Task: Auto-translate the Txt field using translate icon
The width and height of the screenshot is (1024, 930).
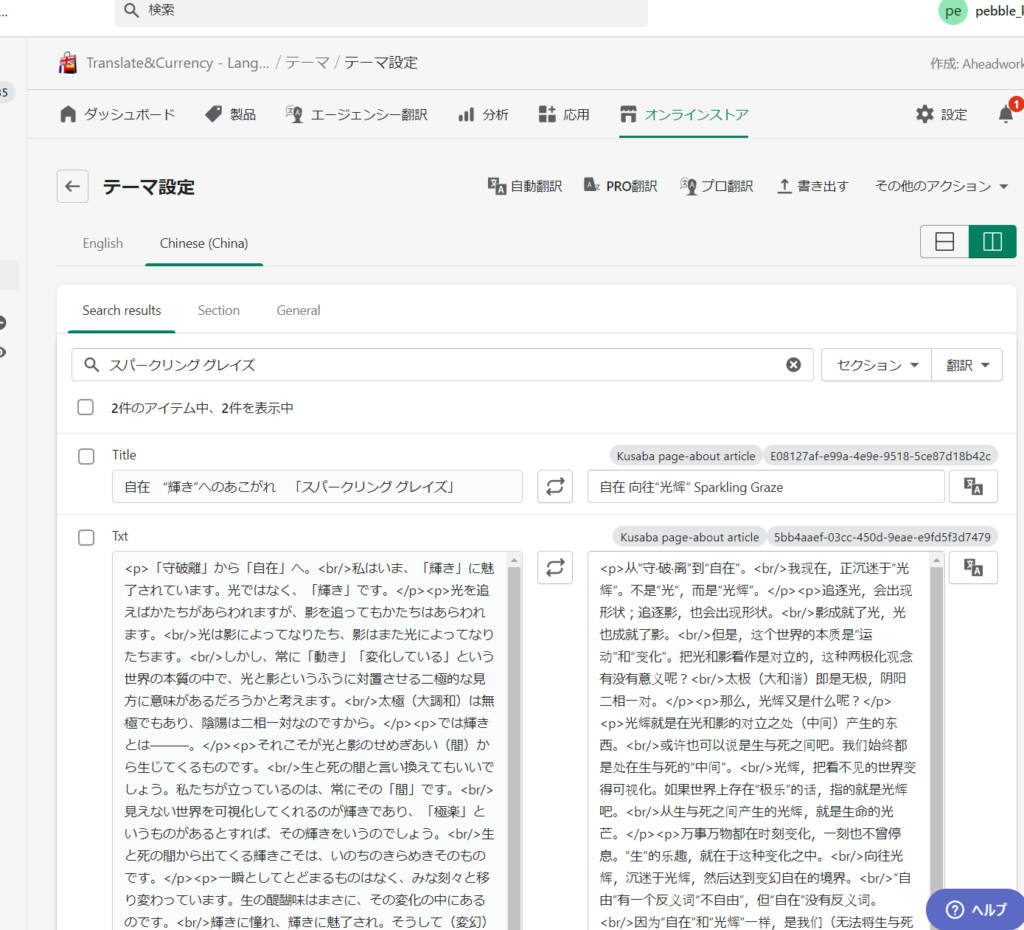Action: coord(973,568)
